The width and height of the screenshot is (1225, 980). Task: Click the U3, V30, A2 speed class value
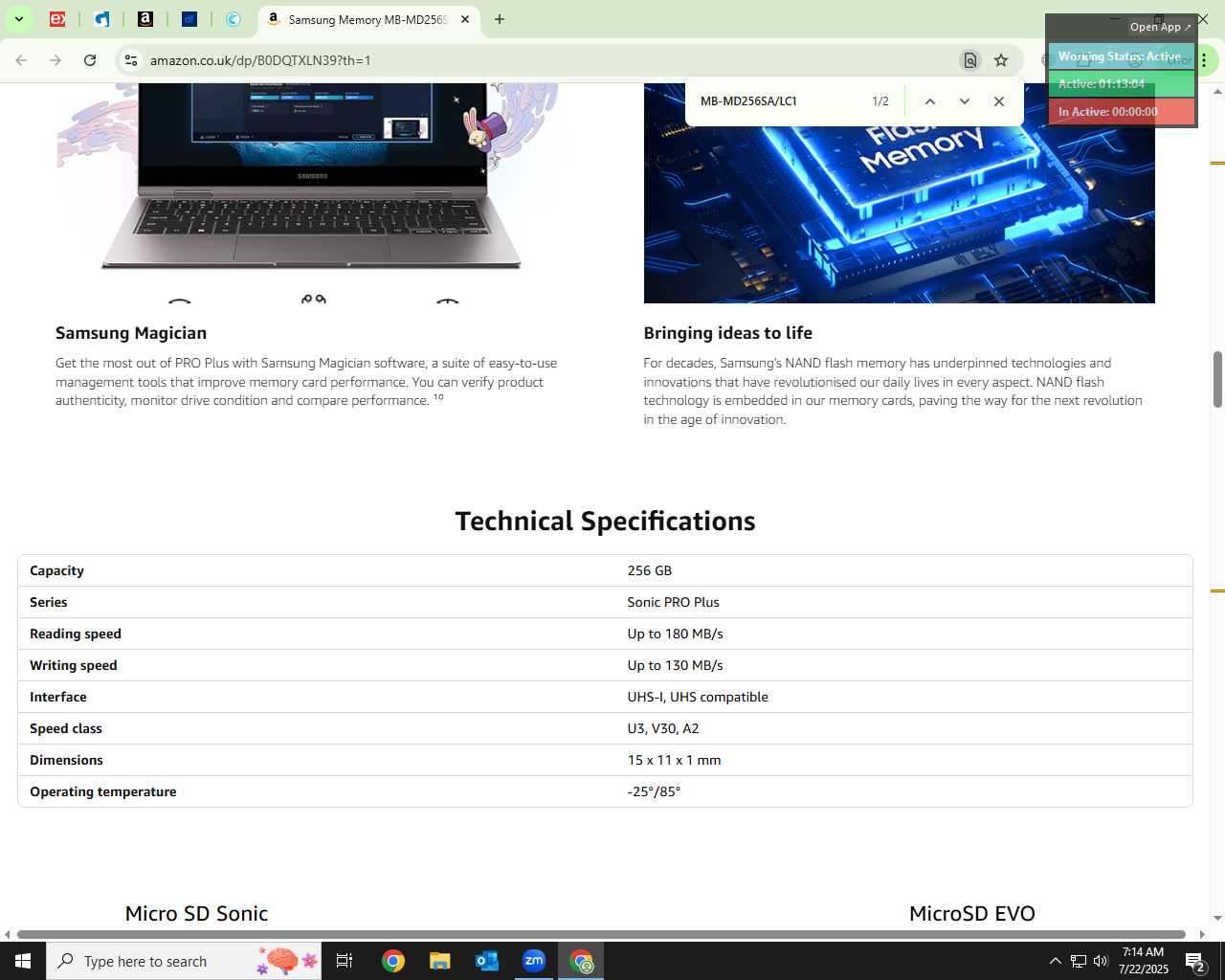[663, 728]
